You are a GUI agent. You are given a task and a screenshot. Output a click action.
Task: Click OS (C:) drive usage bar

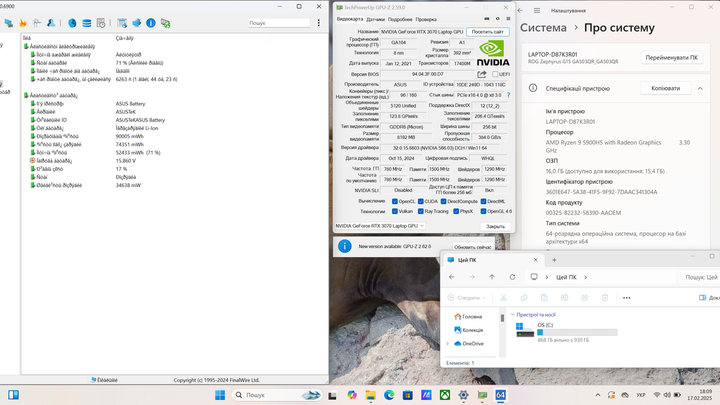pos(577,332)
